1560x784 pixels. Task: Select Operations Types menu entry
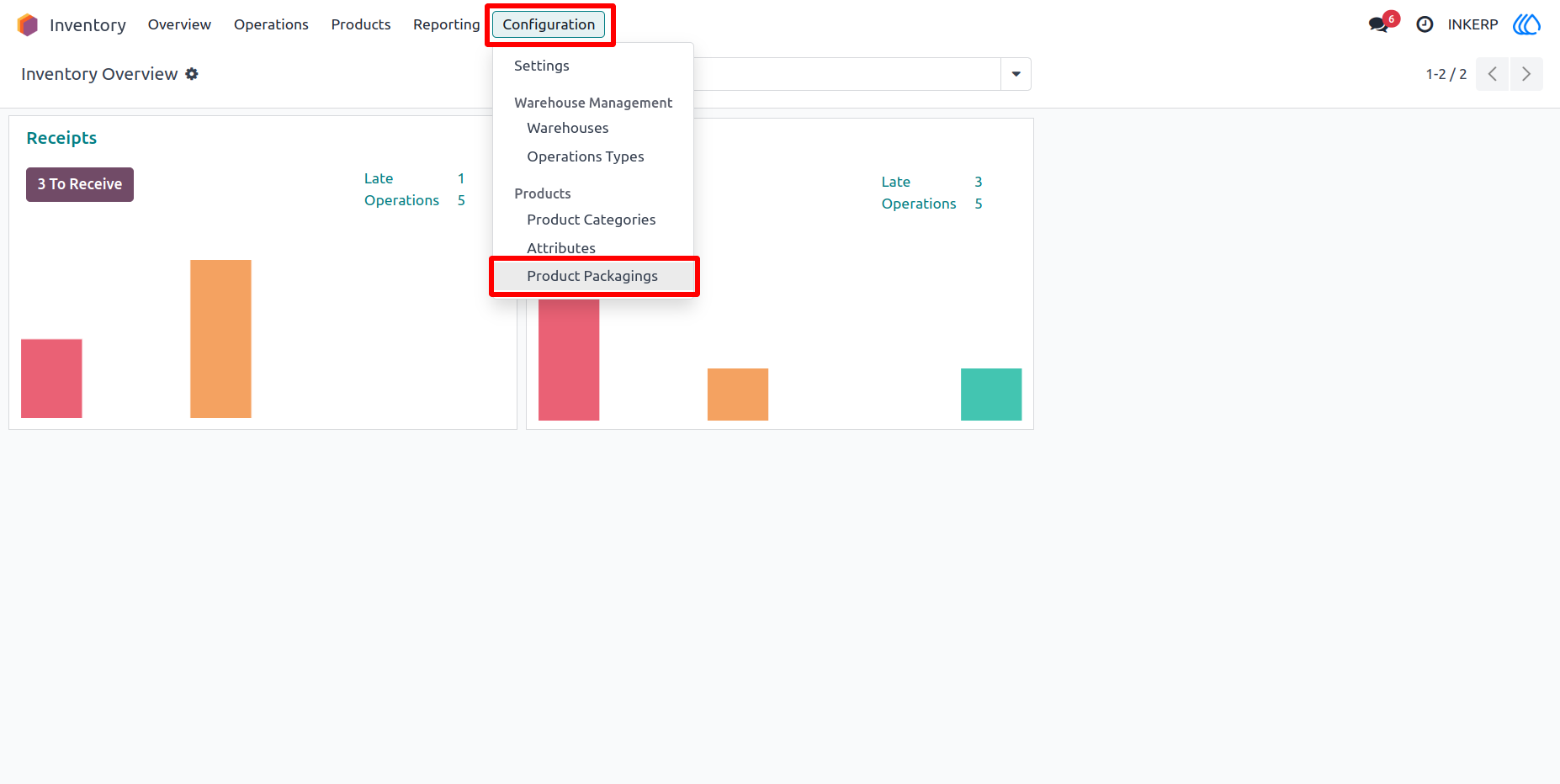[x=593, y=156]
